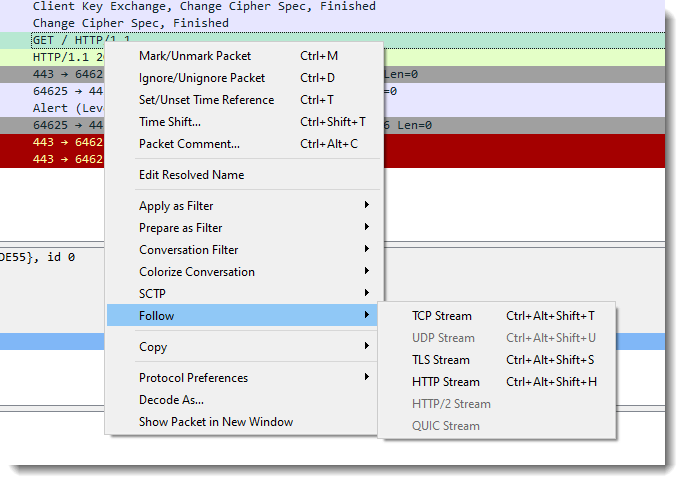Open Conversation Filter submenu
Viewport: 685px width, 485px height.
pyautogui.click(x=189, y=250)
